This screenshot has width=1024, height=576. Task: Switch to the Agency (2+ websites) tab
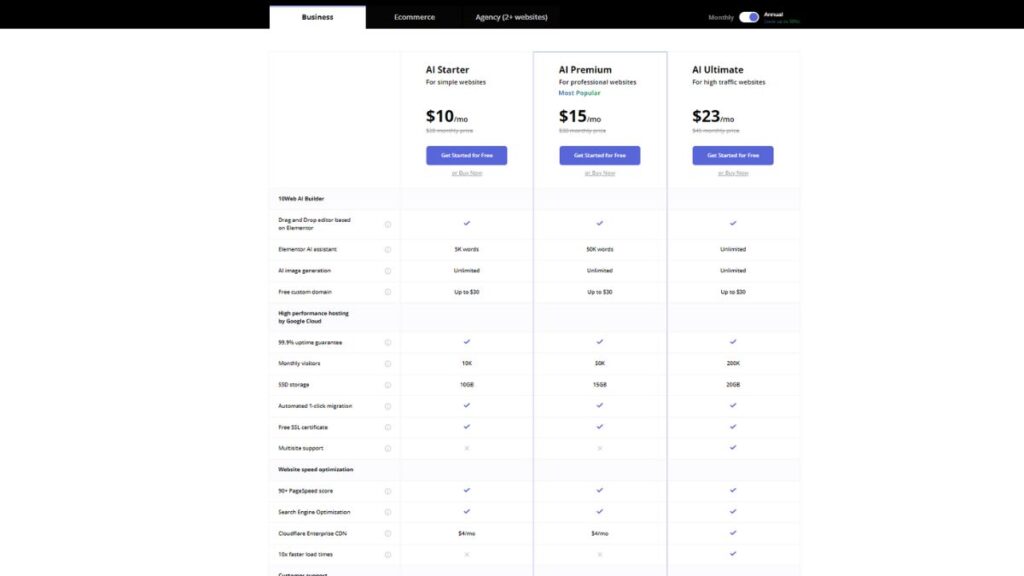tap(510, 16)
